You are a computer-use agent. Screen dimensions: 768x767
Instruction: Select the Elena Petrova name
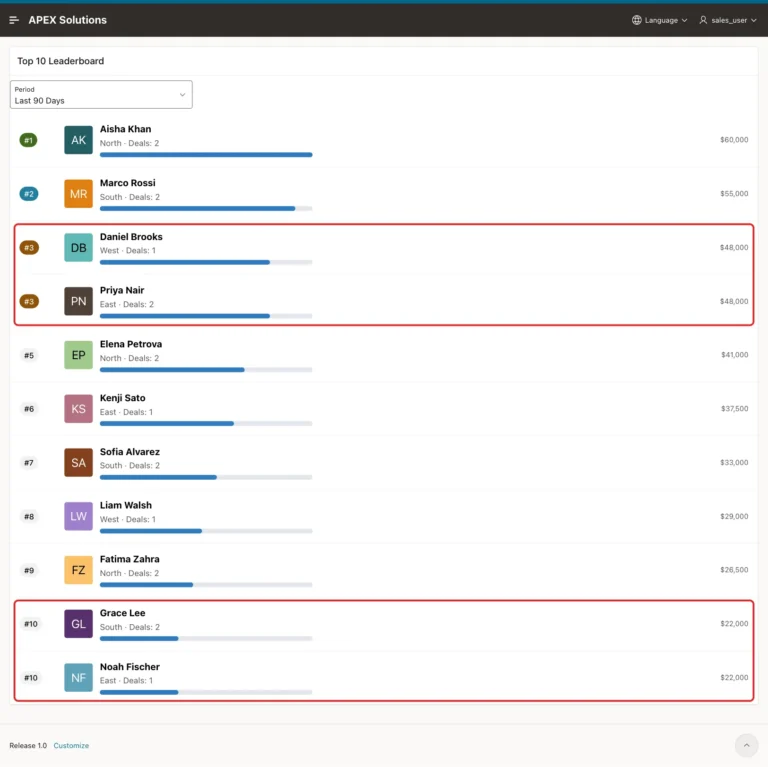(131, 344)
